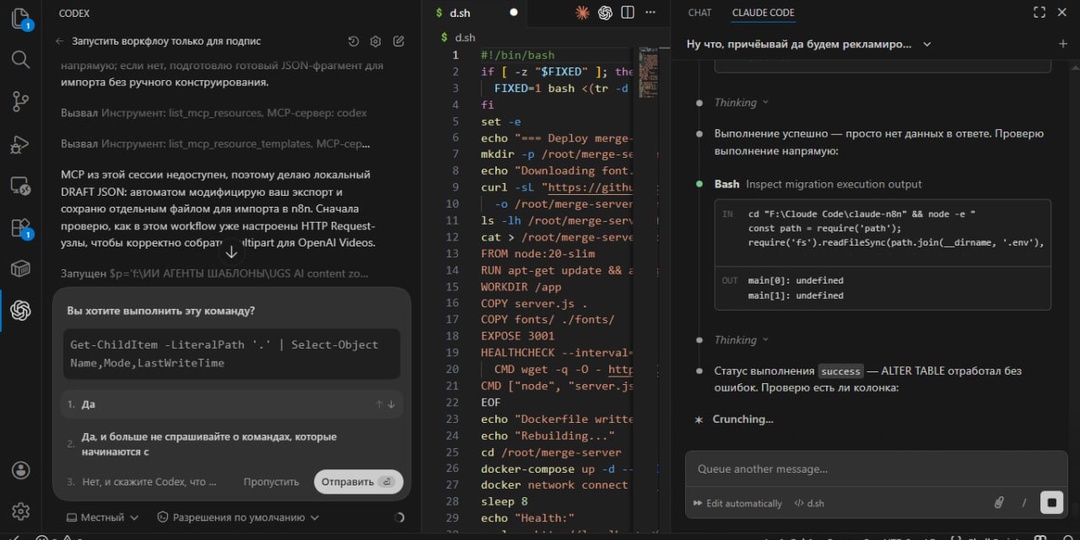1080x540 pixels.
Task: Select option 3 'Нет, и скажите Codex'
Action: tap(142, 482)
